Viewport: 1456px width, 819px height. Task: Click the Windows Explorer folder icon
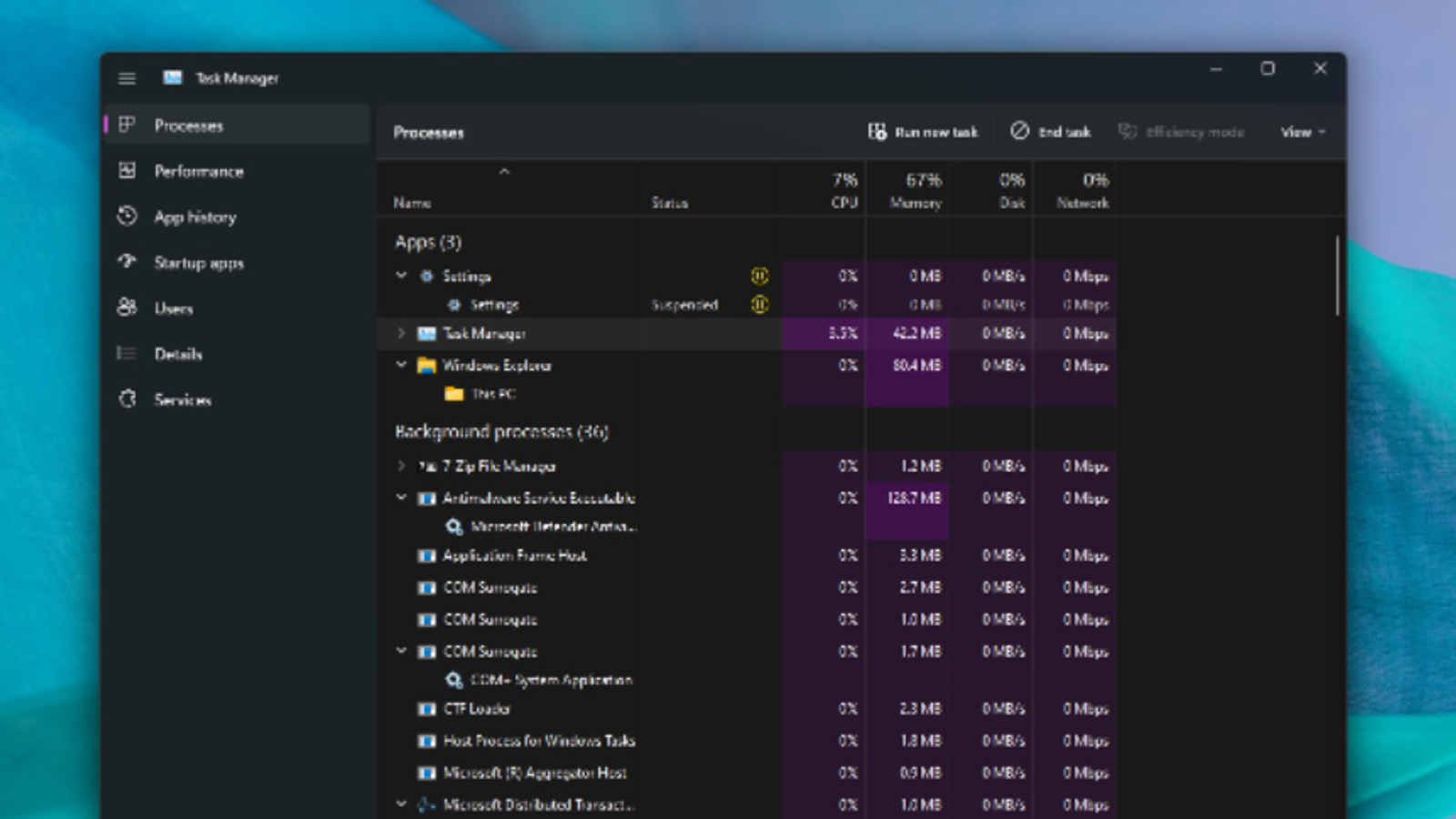[426, 365]
